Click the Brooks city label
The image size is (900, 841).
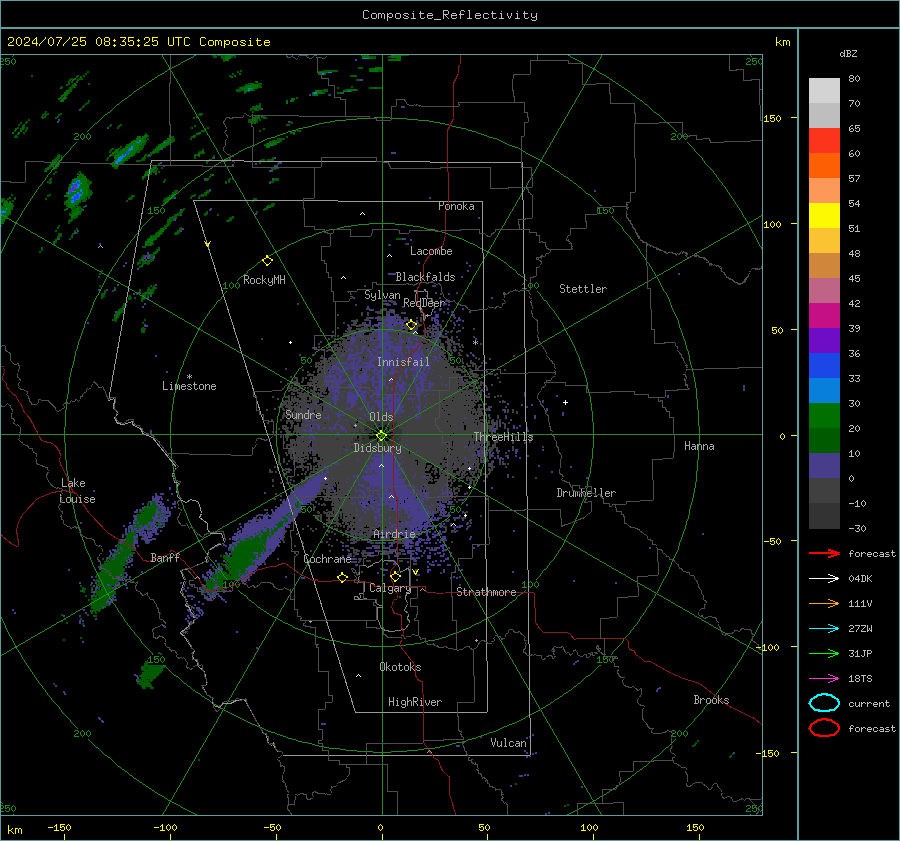(x=711, y=700)
